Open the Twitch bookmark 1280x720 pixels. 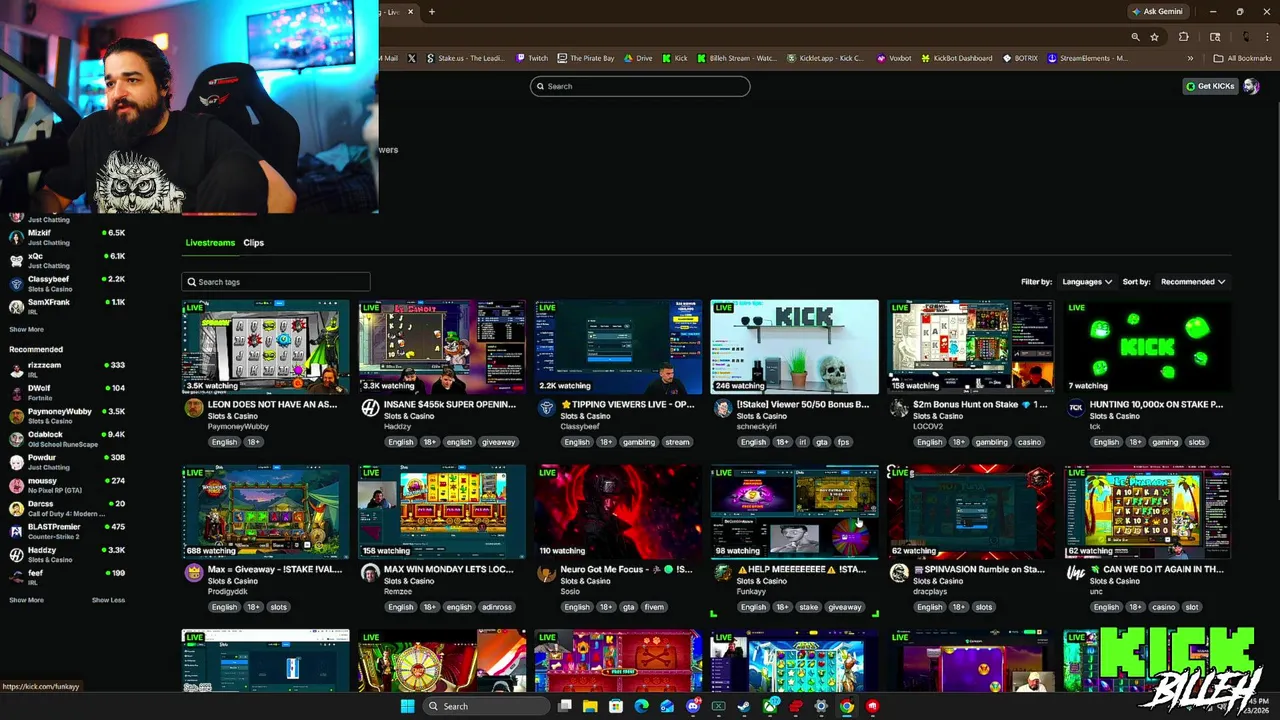click(532, 58)
